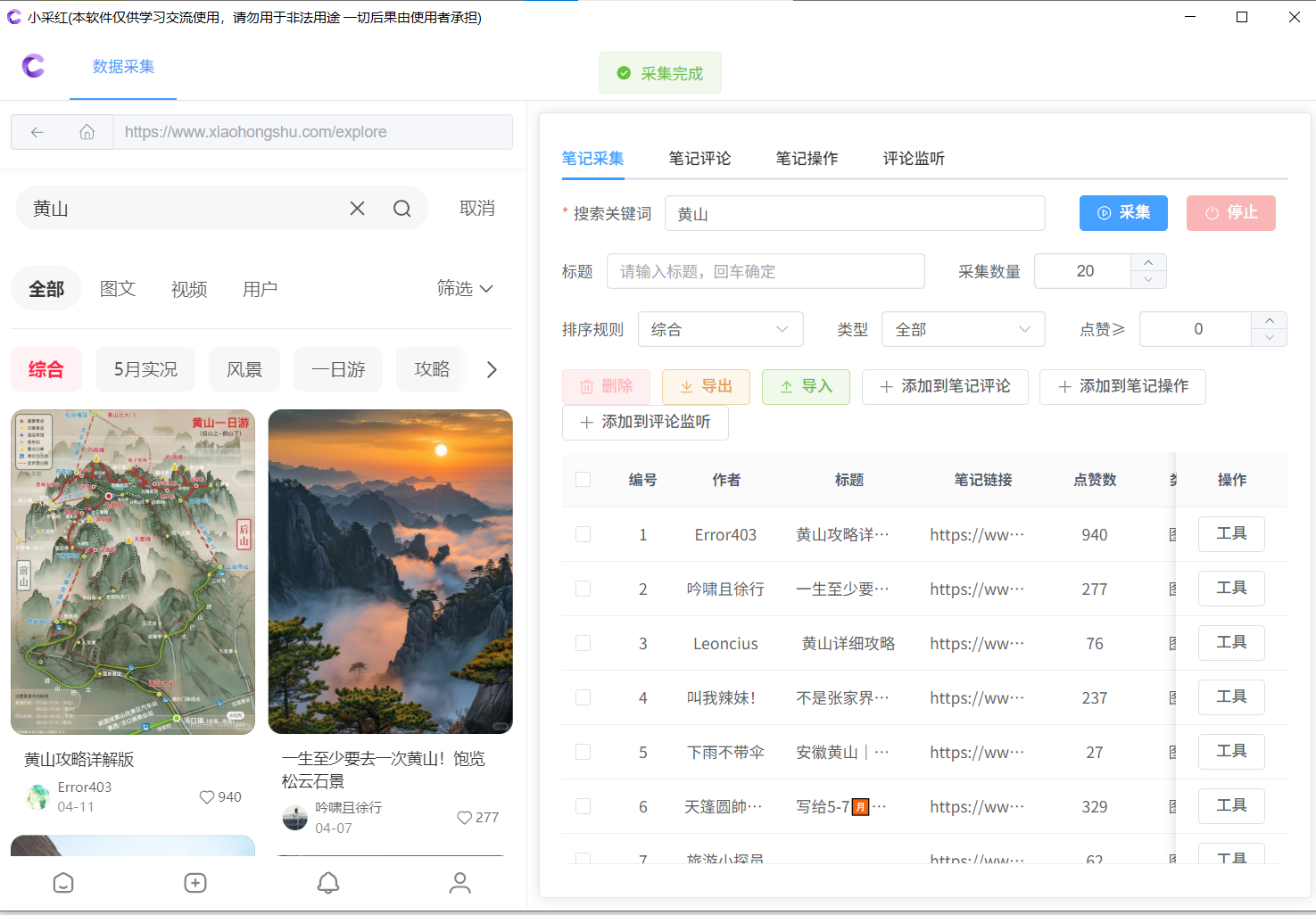Click the purple app logo icon

pyautogui.click(x=34, y=66)
